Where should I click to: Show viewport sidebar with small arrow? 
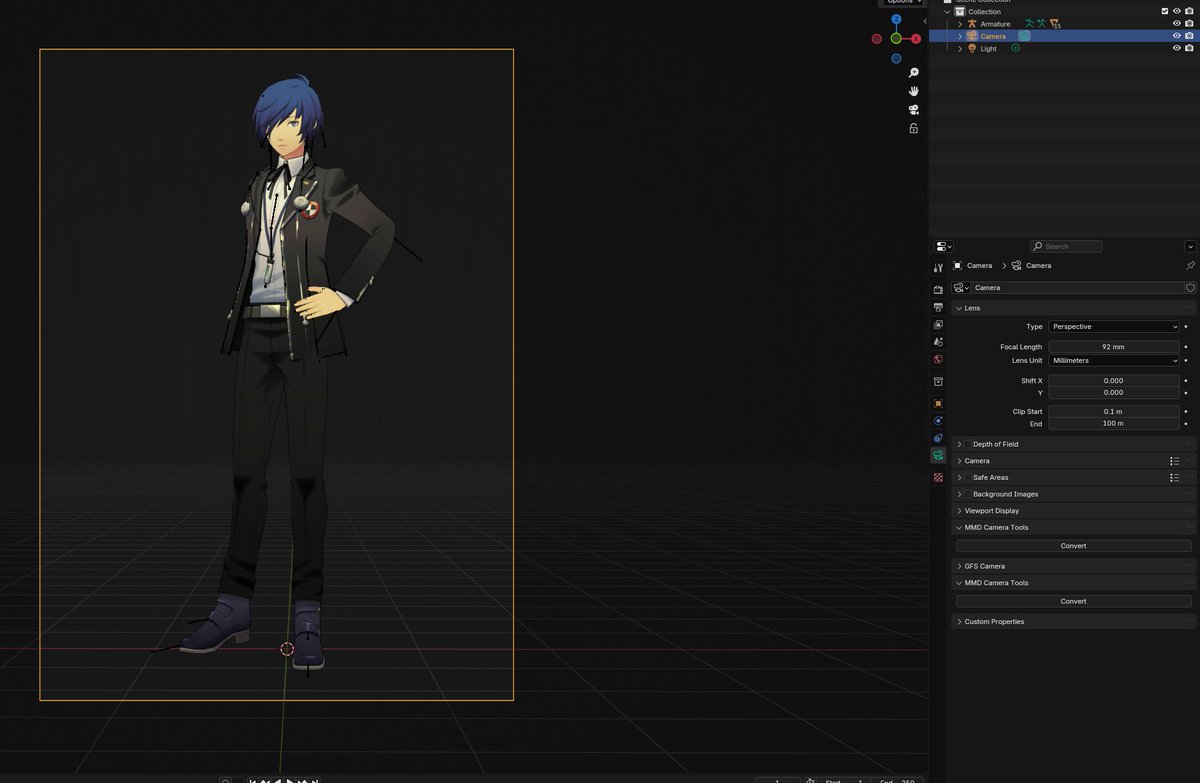(x=924, y=21)
